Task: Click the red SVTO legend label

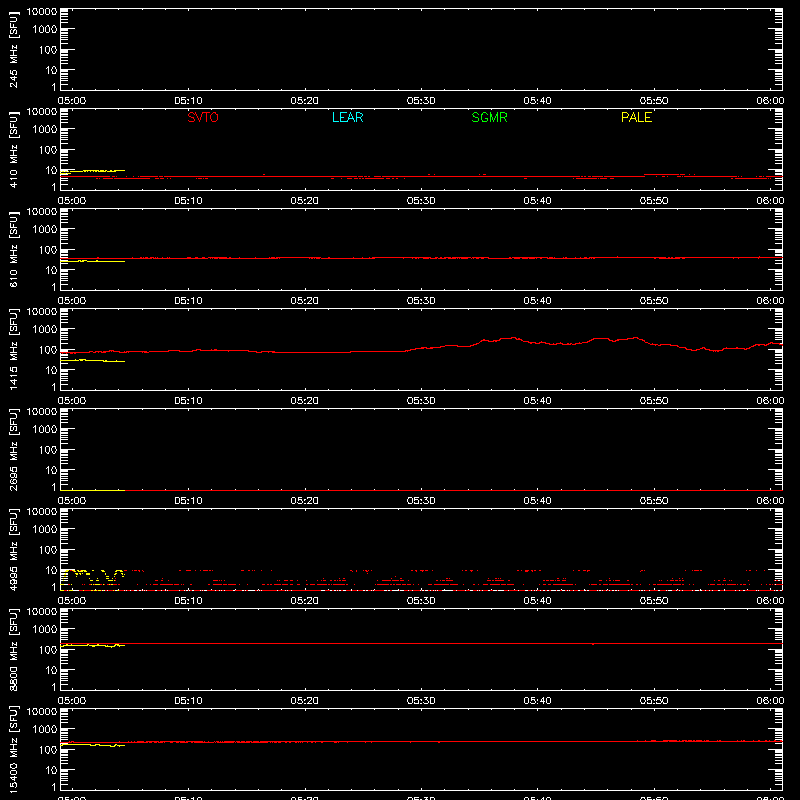Action: [x=203, y=117]
